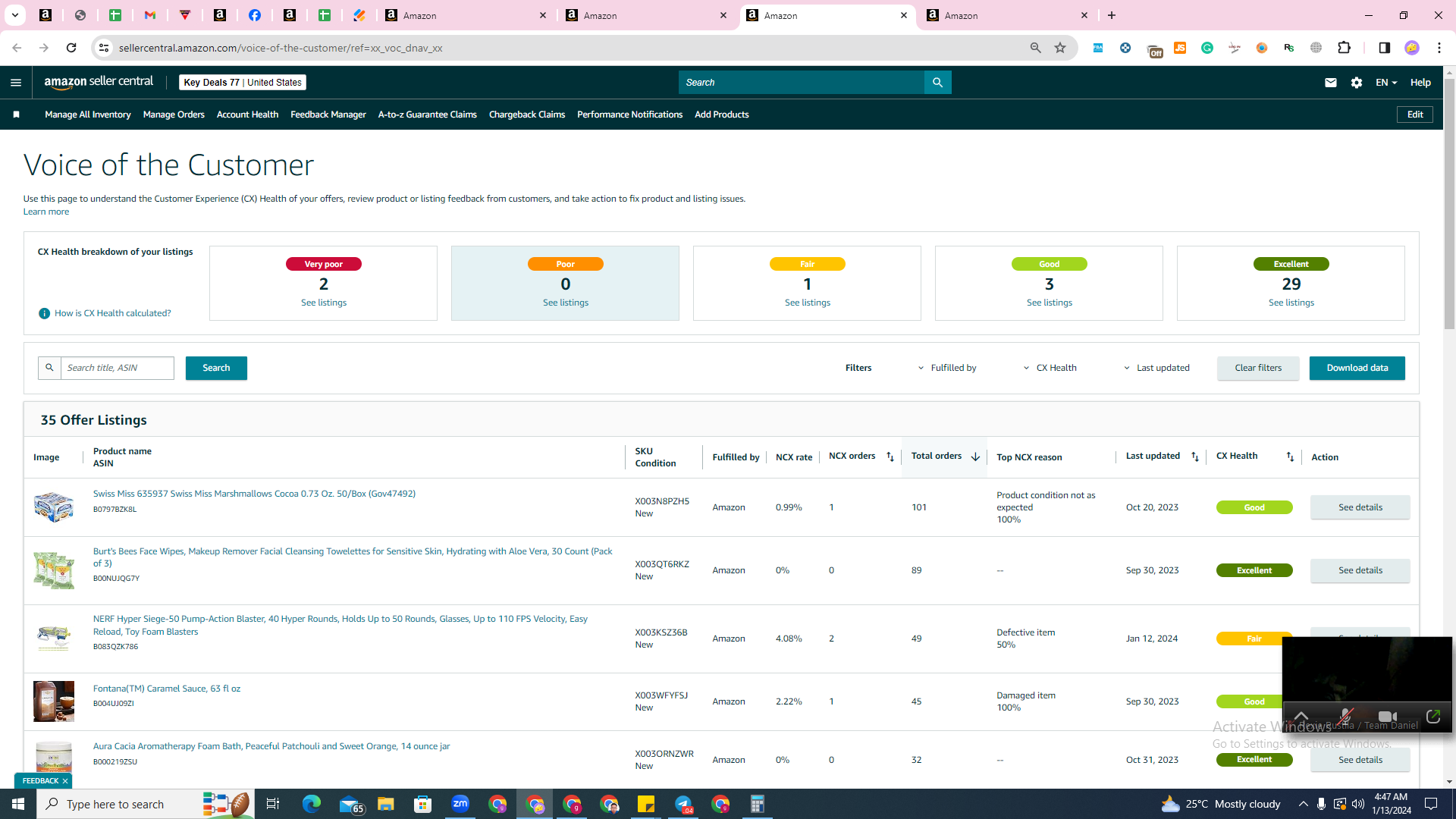Open Performance Notifications
Viewport: 1456px width, 819px height.
click(x=629, y=115)
